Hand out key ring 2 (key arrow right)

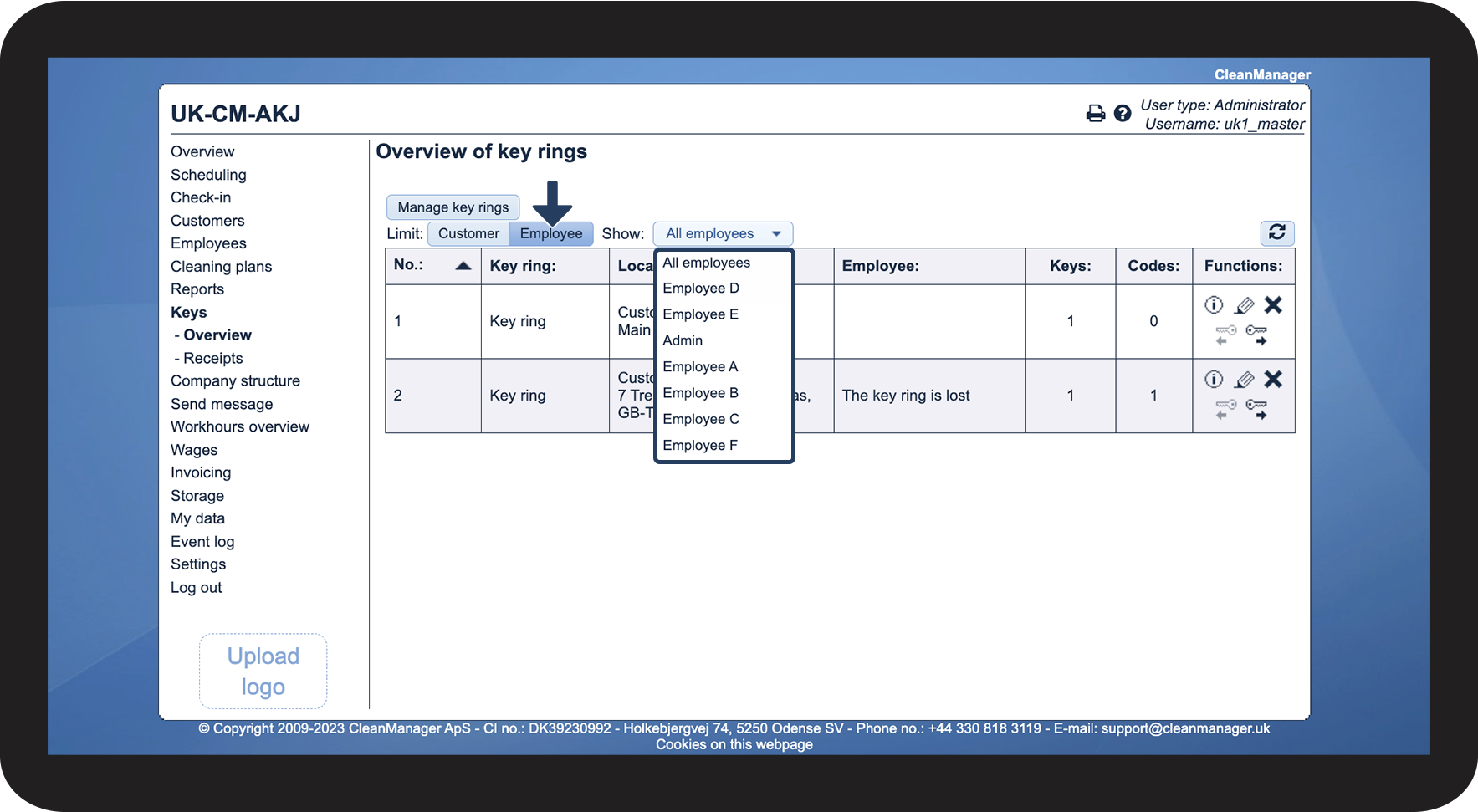tap(1256, 409)
